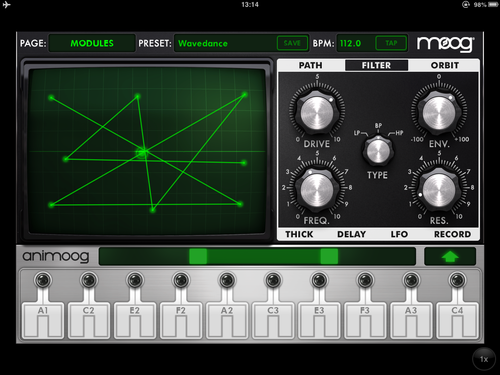Click the DRIVE knob
This screenshot has height=375, width=500.
317,112
